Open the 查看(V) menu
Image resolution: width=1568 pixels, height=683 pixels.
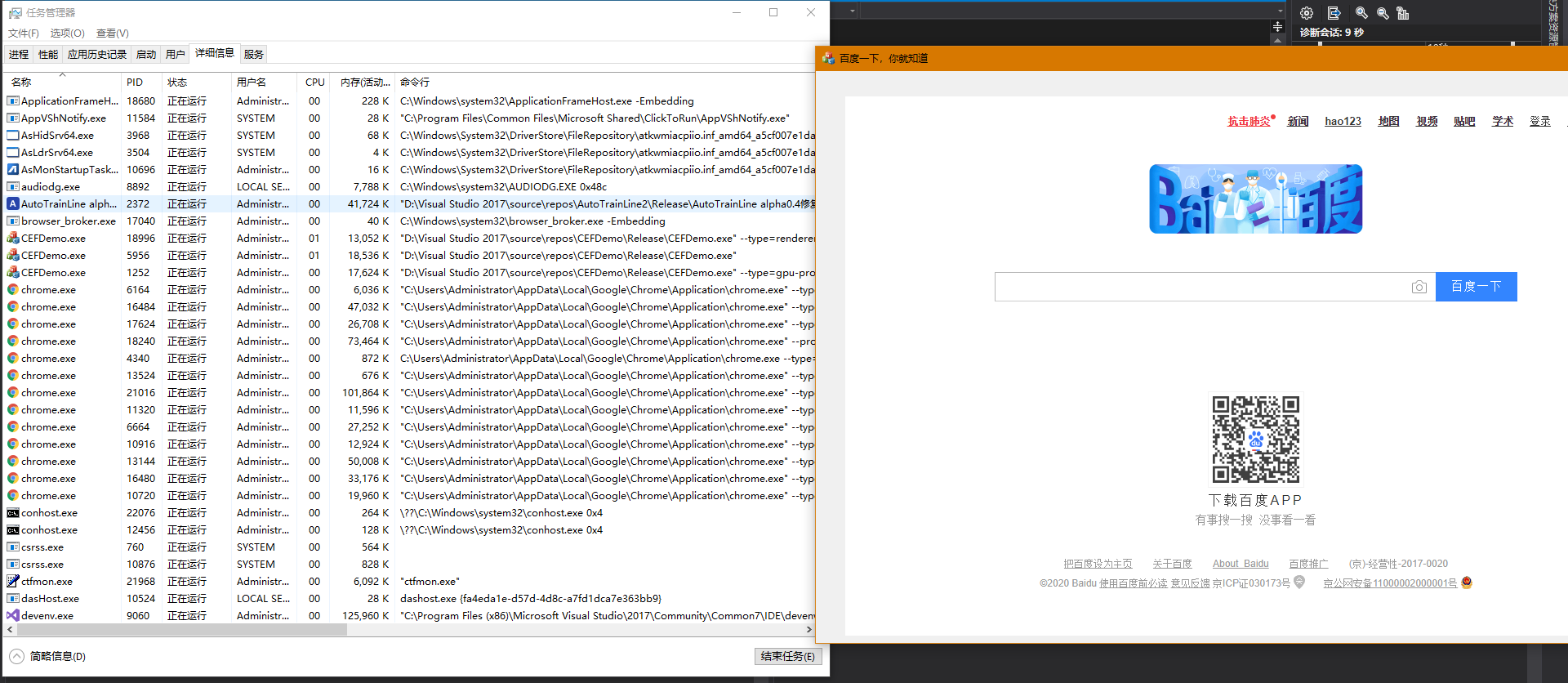[113, 33]
